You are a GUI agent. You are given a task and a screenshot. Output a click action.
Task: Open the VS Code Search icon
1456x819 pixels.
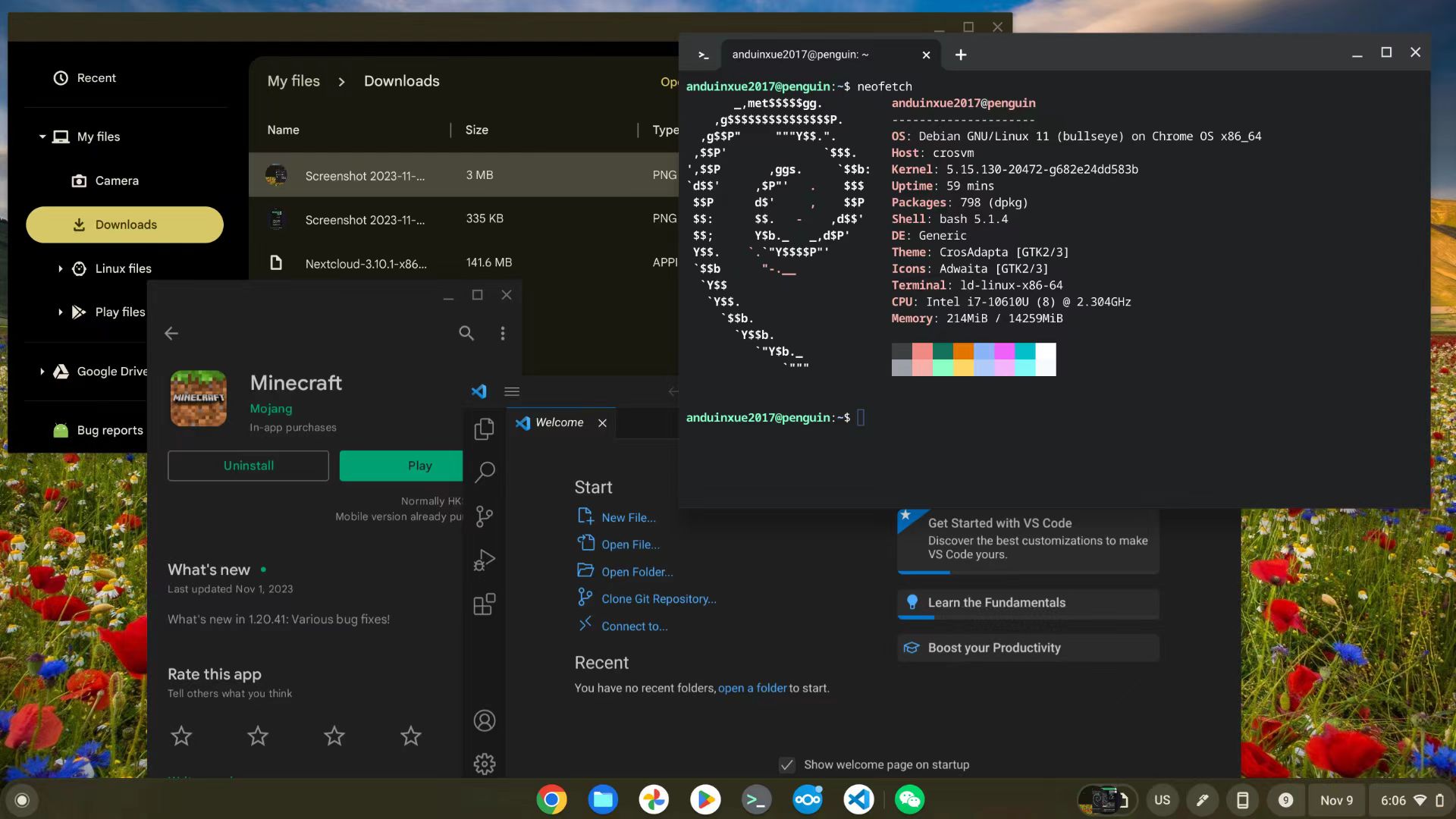point(484,472)
